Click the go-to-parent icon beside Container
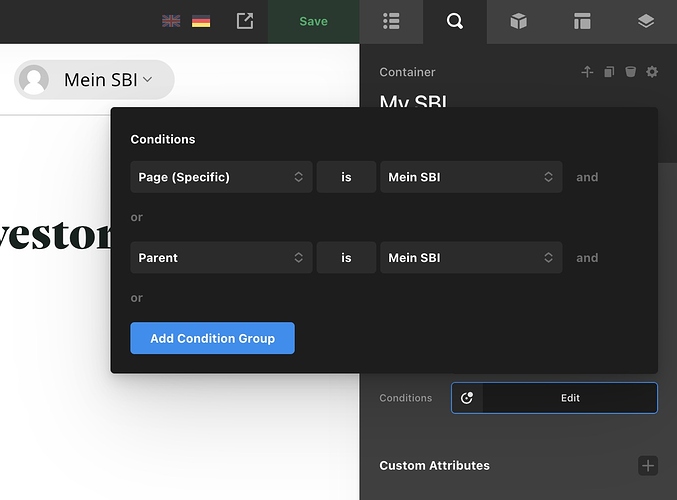The height and width of the screenshot is (500, 677). click(587, 72)
